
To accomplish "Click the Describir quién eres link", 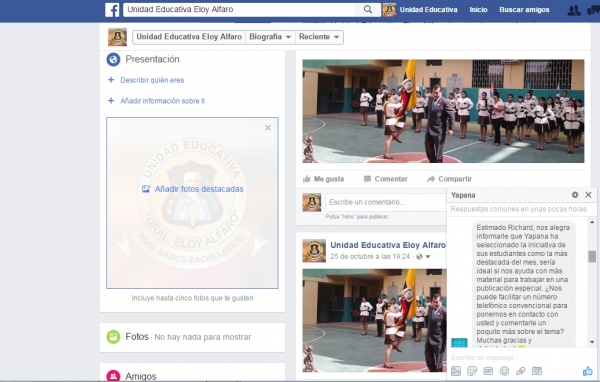I will 152,80.
